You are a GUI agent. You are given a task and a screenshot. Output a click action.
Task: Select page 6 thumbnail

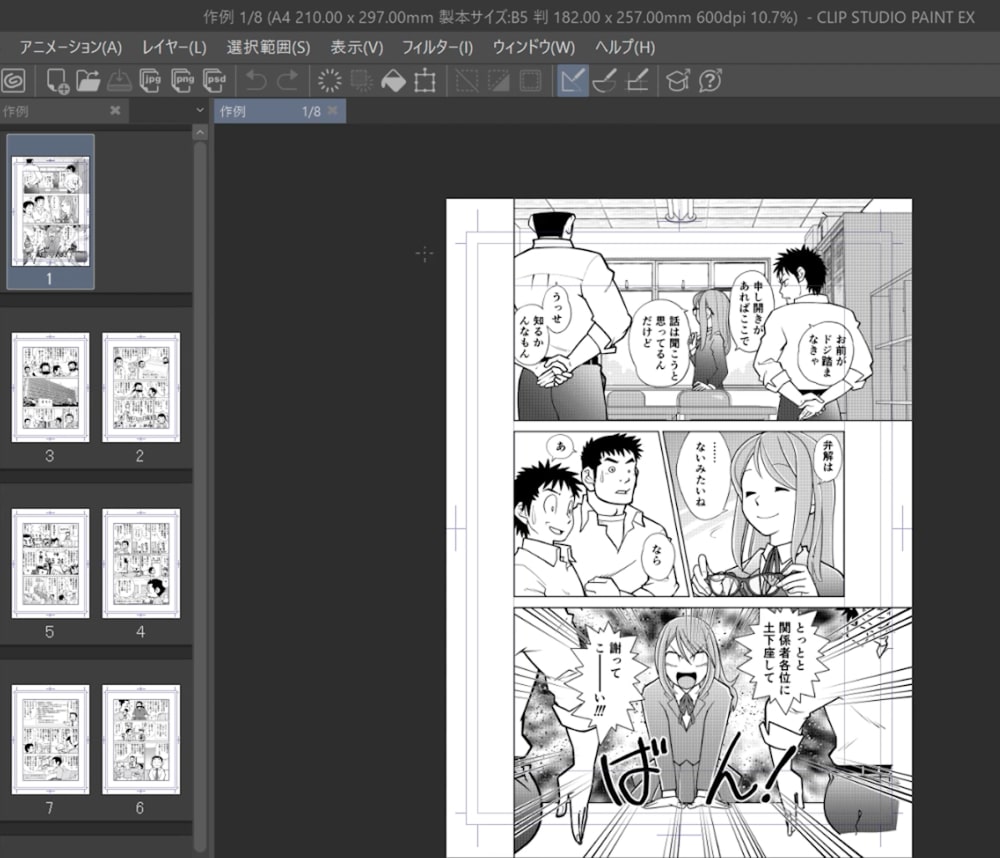pos(141,739)
